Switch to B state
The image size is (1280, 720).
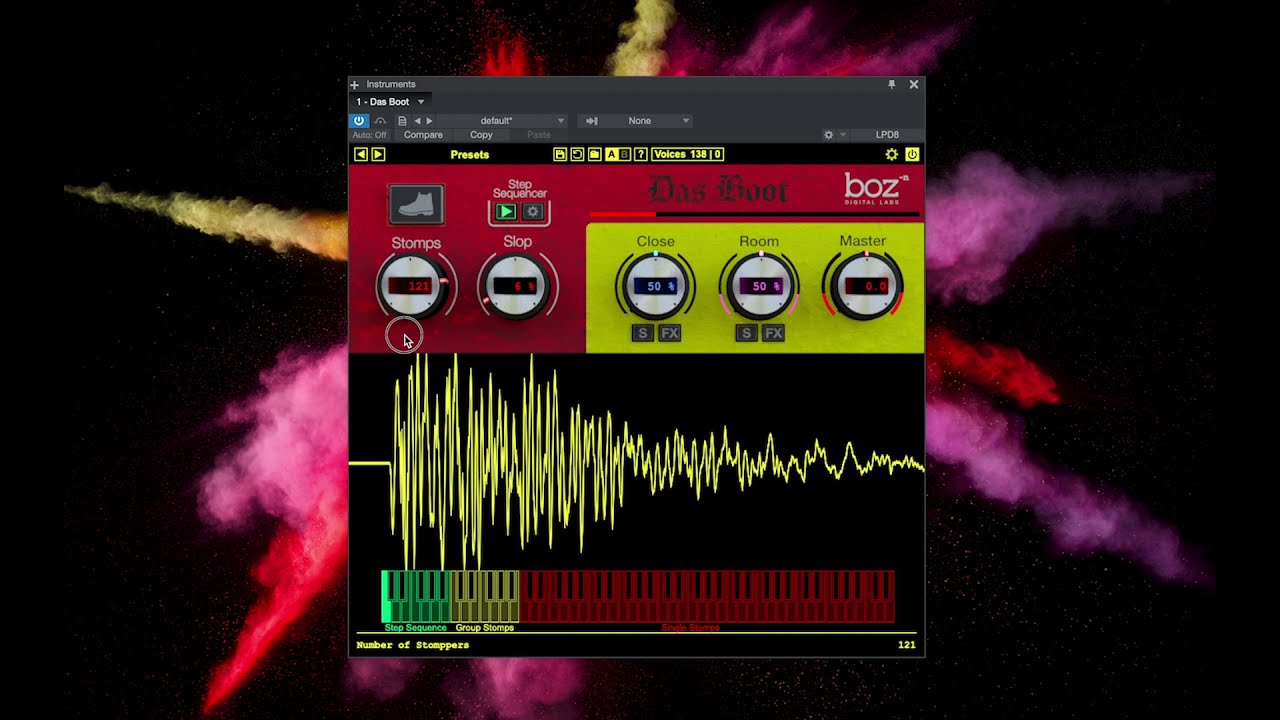[x=625, y=154]
